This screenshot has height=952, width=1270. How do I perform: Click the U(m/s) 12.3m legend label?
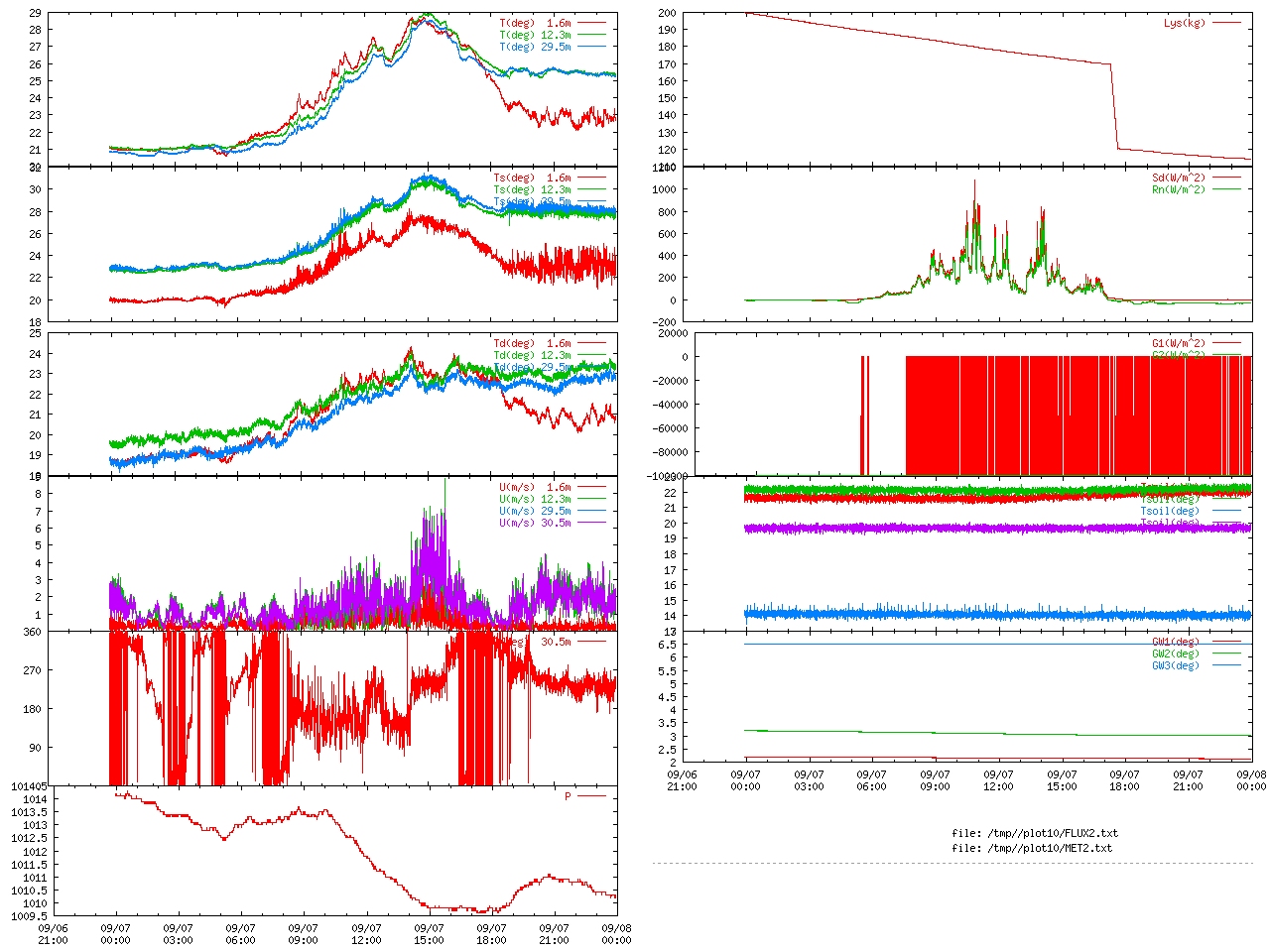point(536,499)
